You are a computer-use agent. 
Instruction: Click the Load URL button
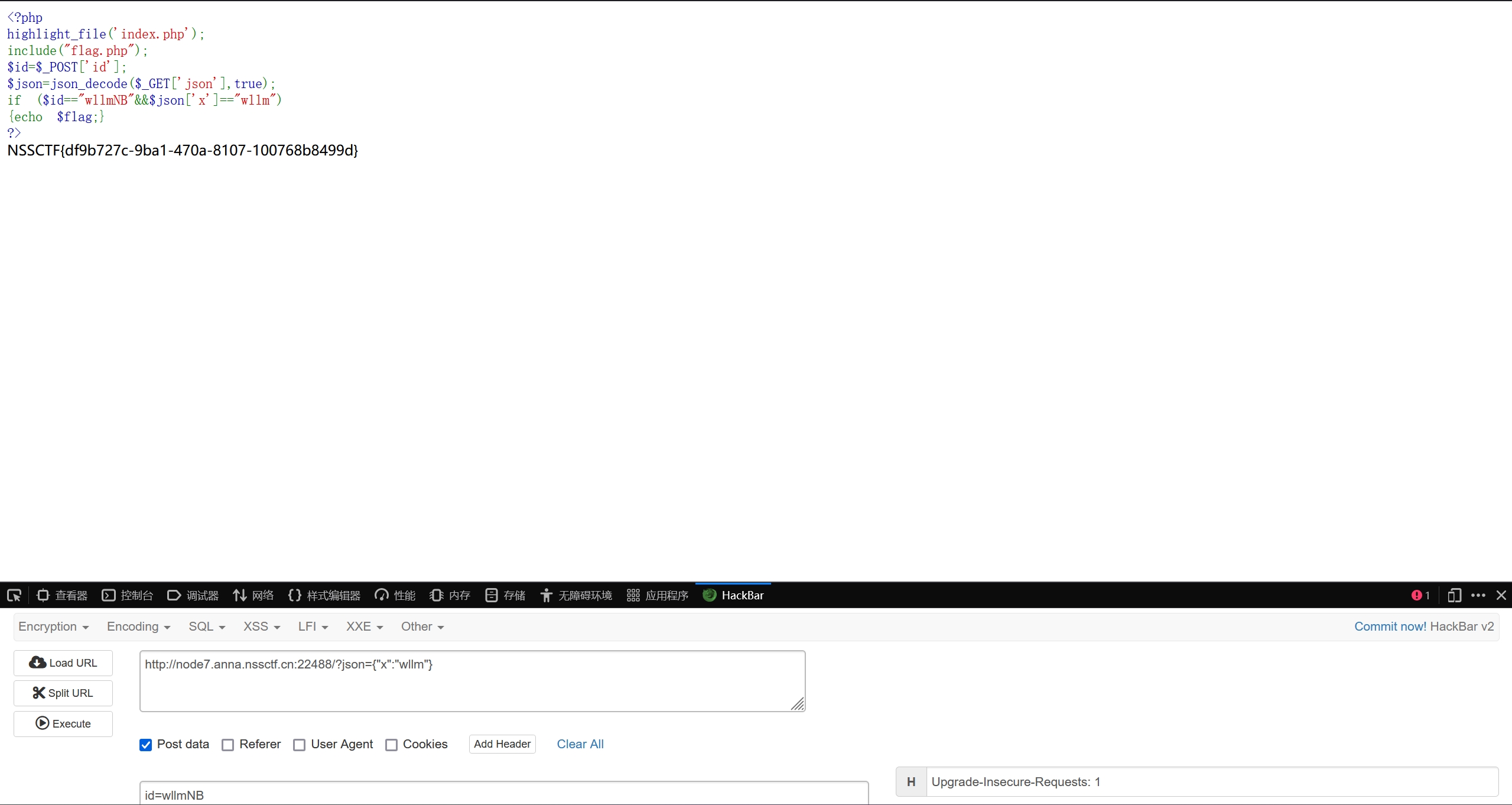[63, 663]
